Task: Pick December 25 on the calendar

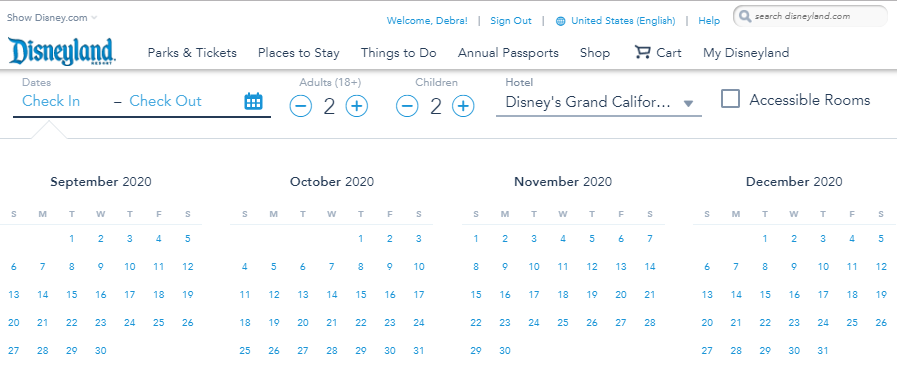Action: [852, 323]
